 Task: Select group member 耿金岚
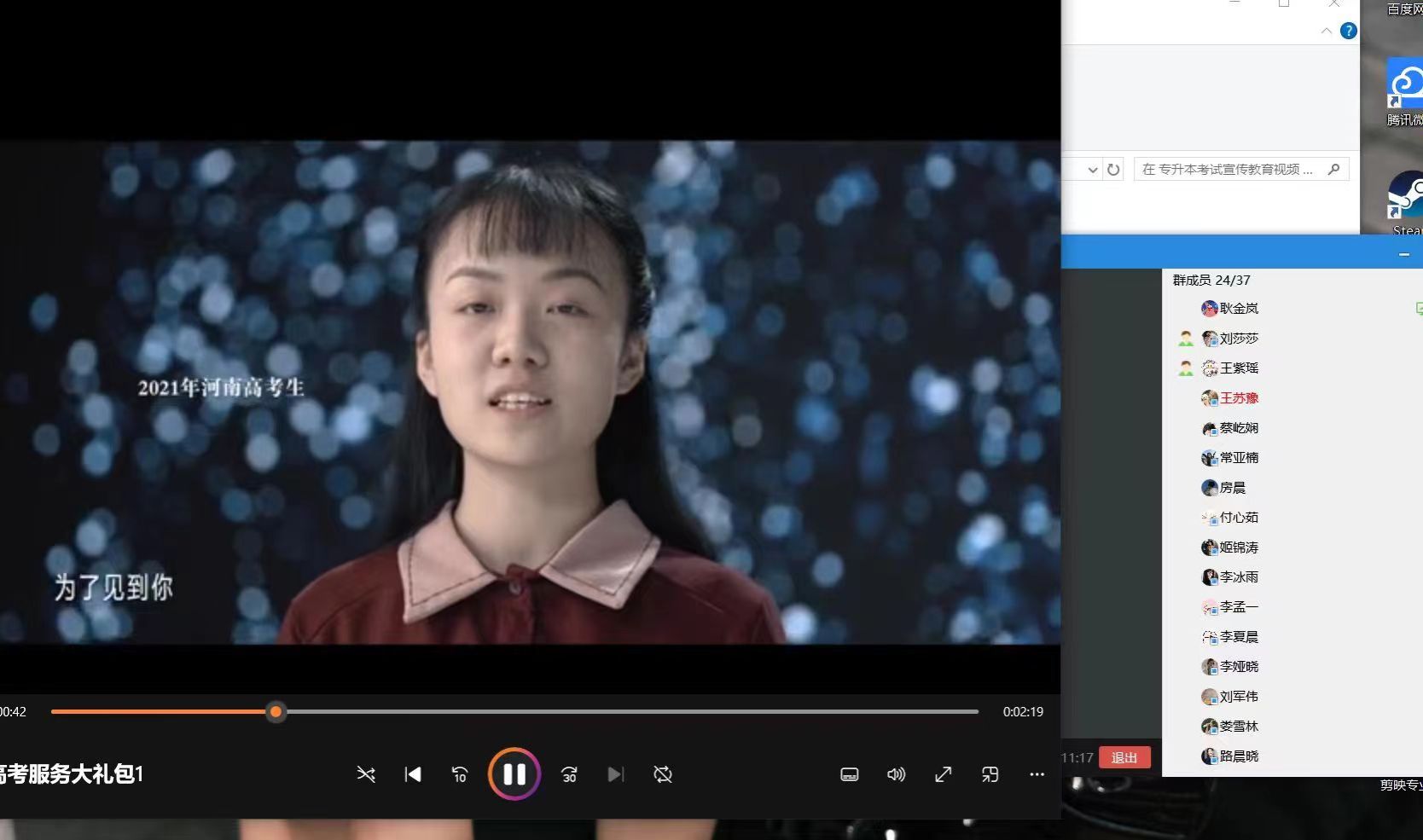(x=1239, y=309)
